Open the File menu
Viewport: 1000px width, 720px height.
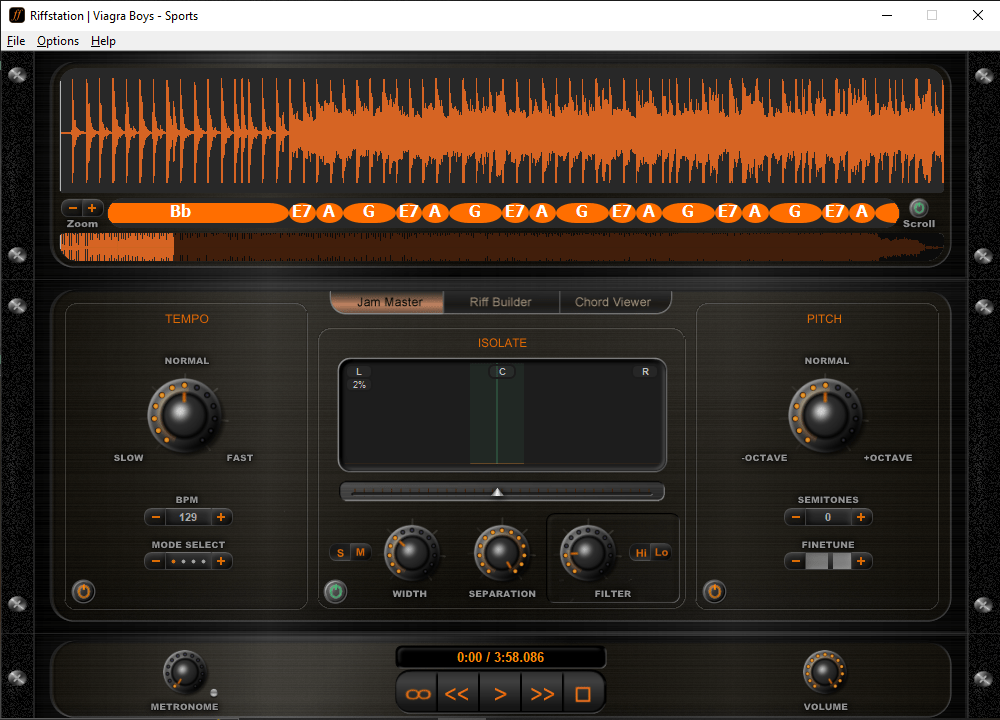[x=16, y=41]
